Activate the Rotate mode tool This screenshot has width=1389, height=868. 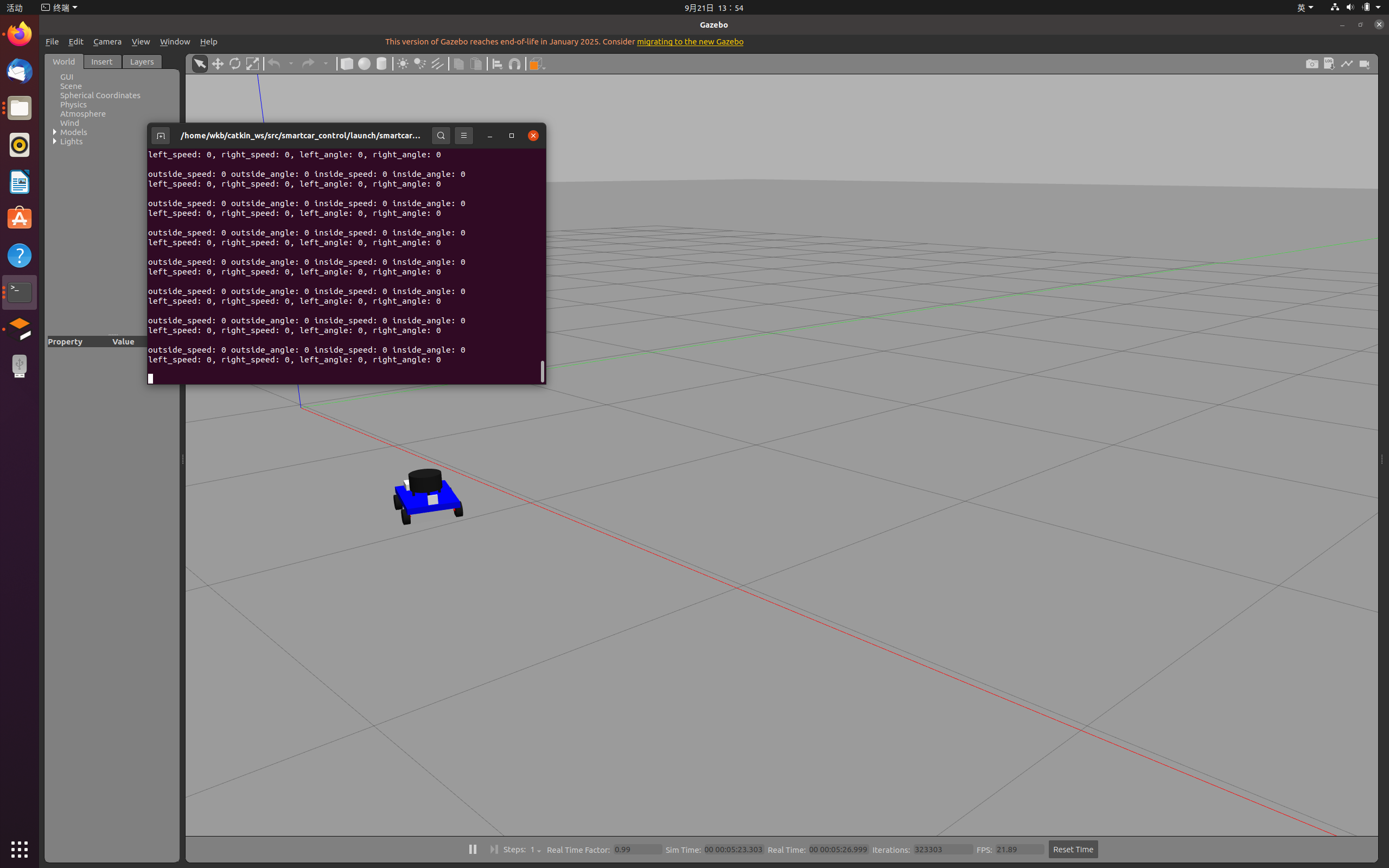point(235,63)
